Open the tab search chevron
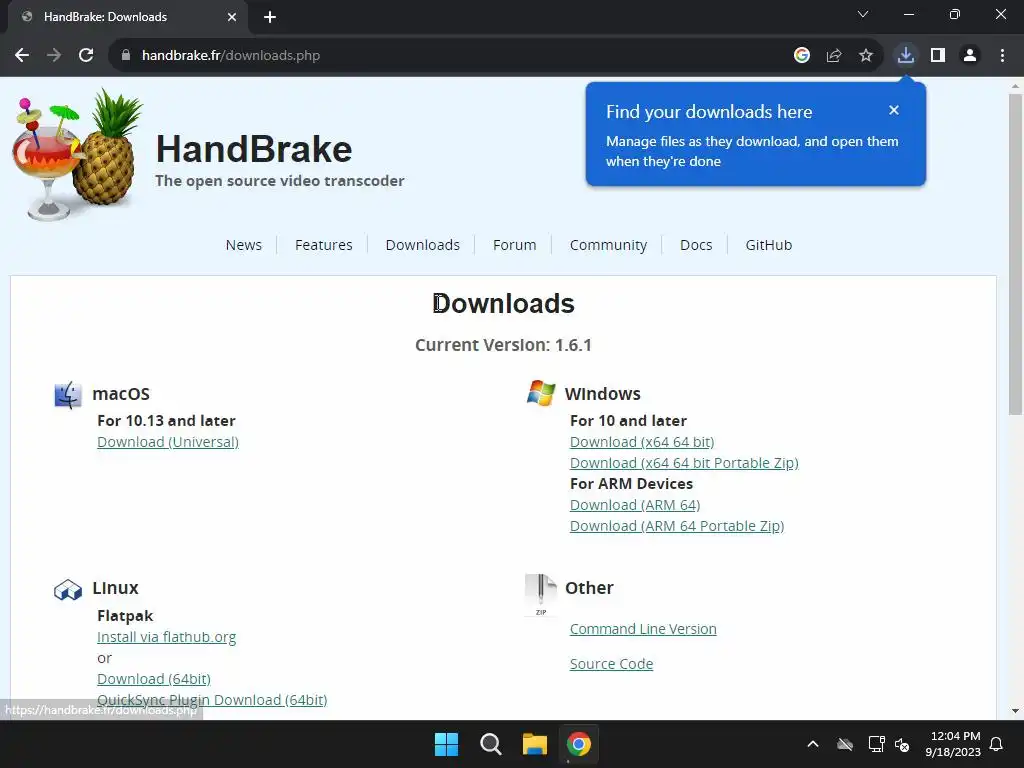The width and height of the screenshot is (1024, 768). coord(863,14)
